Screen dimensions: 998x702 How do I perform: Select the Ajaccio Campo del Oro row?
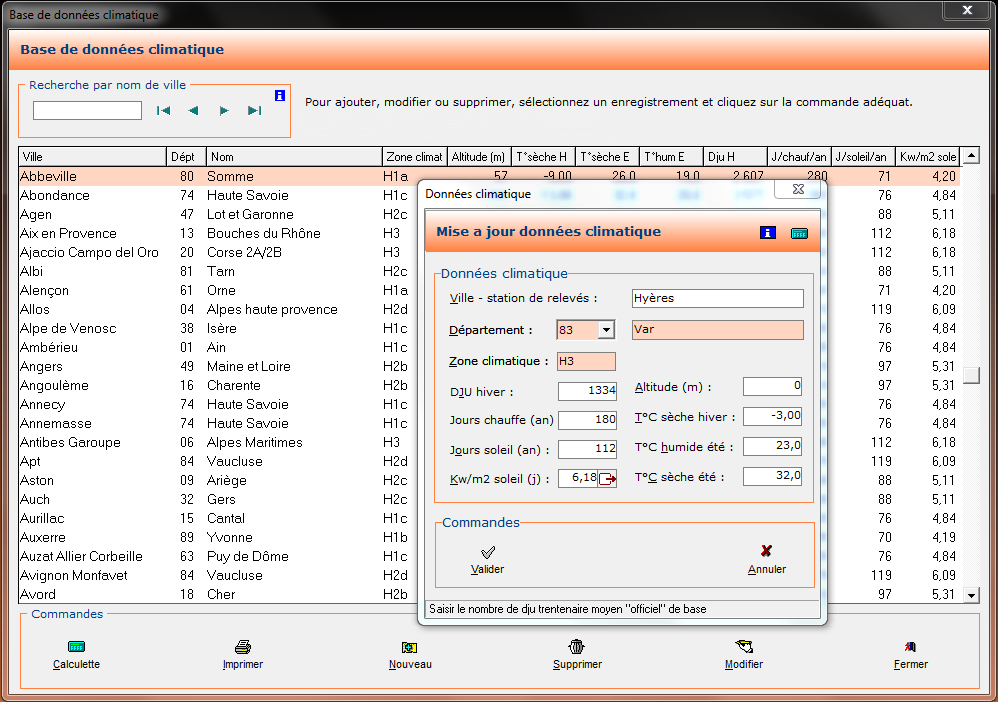(90, 252)
